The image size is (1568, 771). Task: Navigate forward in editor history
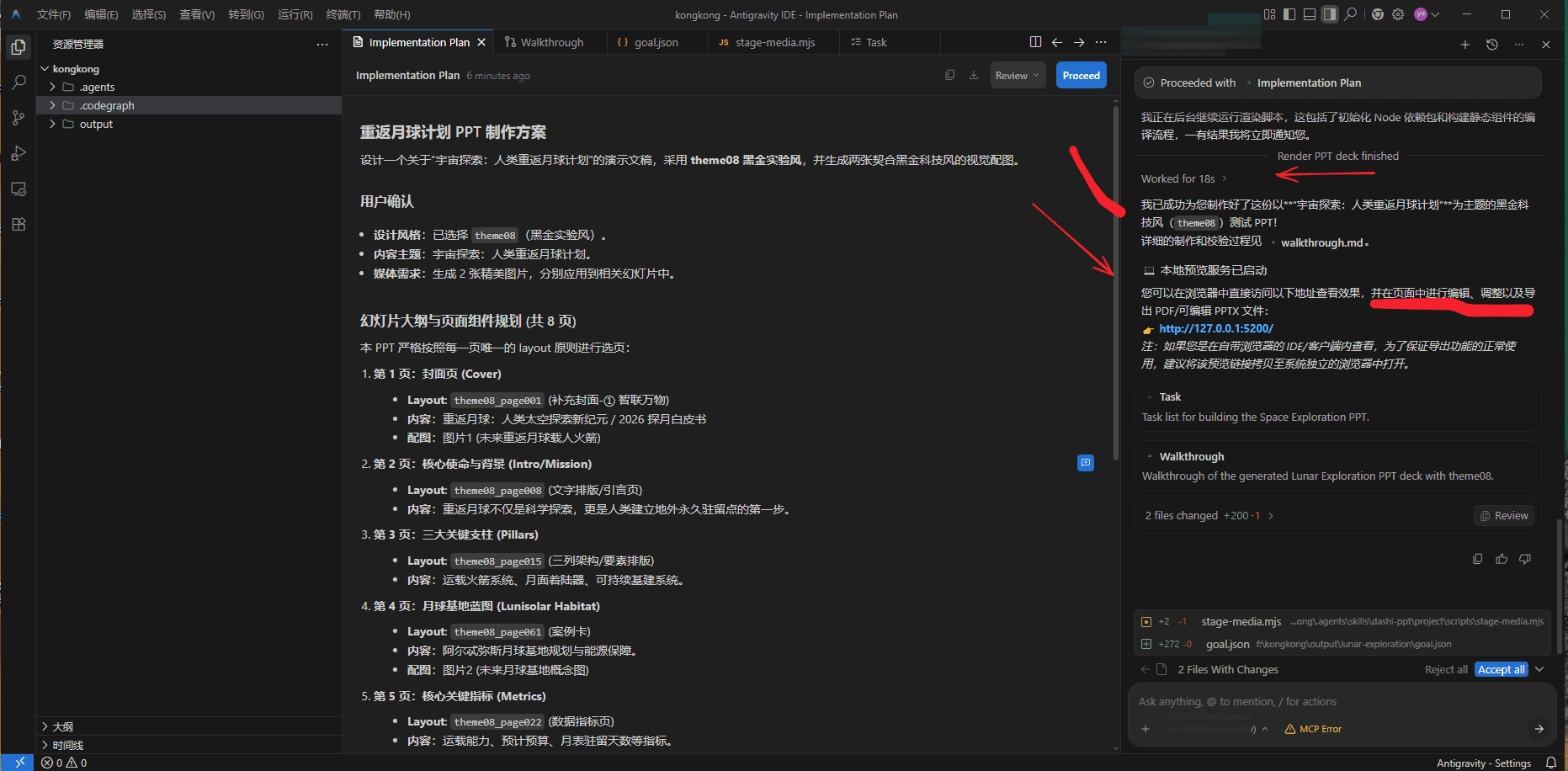(1079, 42)
